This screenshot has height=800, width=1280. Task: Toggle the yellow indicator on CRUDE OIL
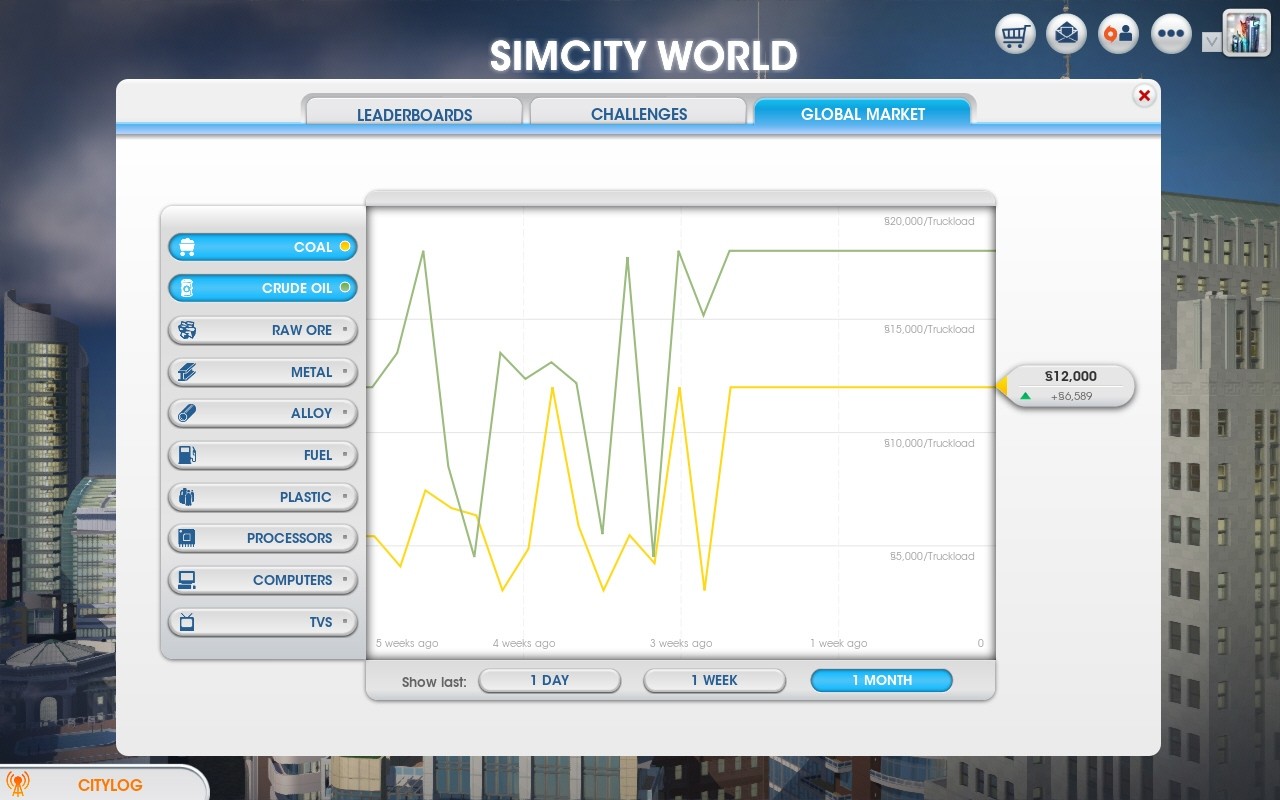pos(344,288)
